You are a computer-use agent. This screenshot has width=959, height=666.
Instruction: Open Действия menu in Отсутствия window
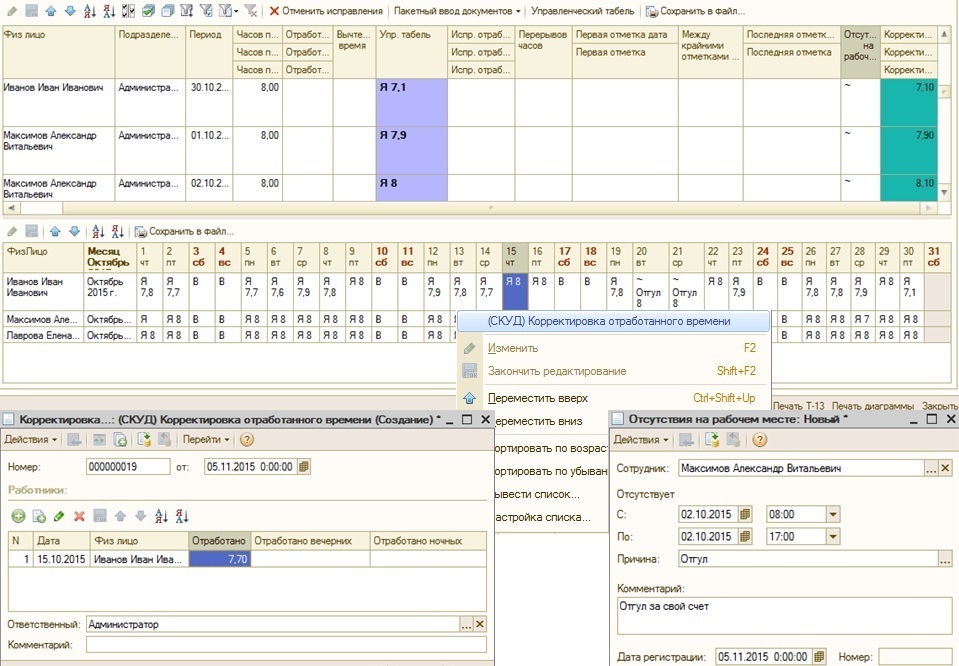click(x=640, y=440)
